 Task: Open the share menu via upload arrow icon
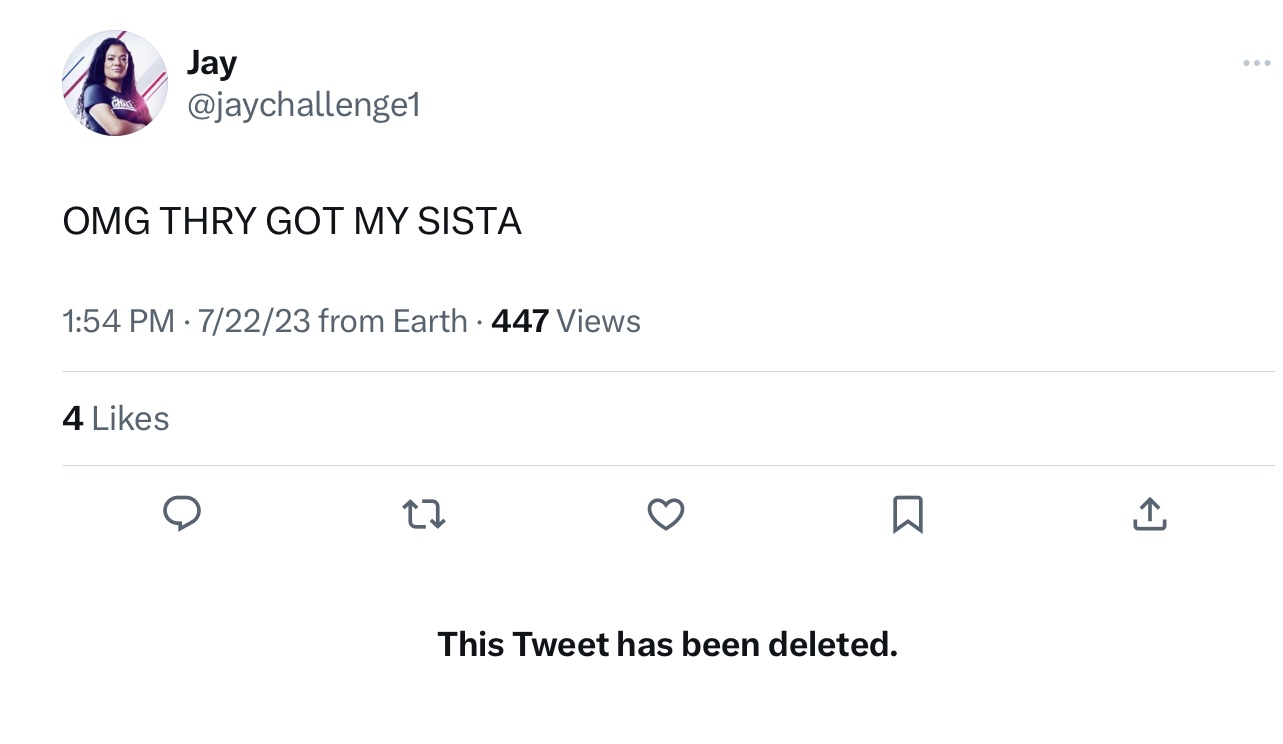(1150, 513)
